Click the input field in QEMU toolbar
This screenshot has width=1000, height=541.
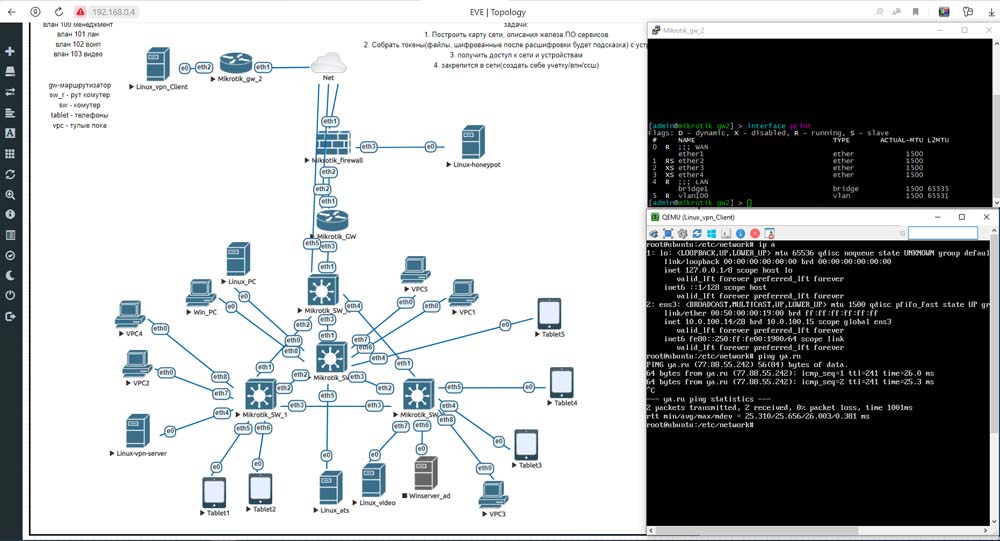941,233
